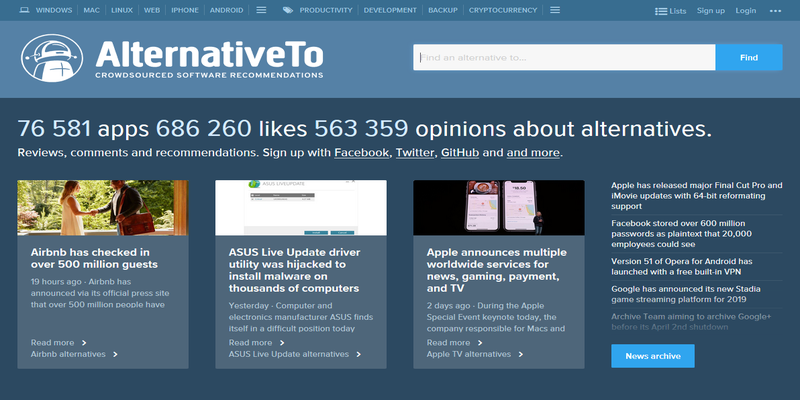Image resolution: width=800 pixels, height=400 pixels.
Task: Click arrow beside Airbnb alternatives
Action: point(115,354)
